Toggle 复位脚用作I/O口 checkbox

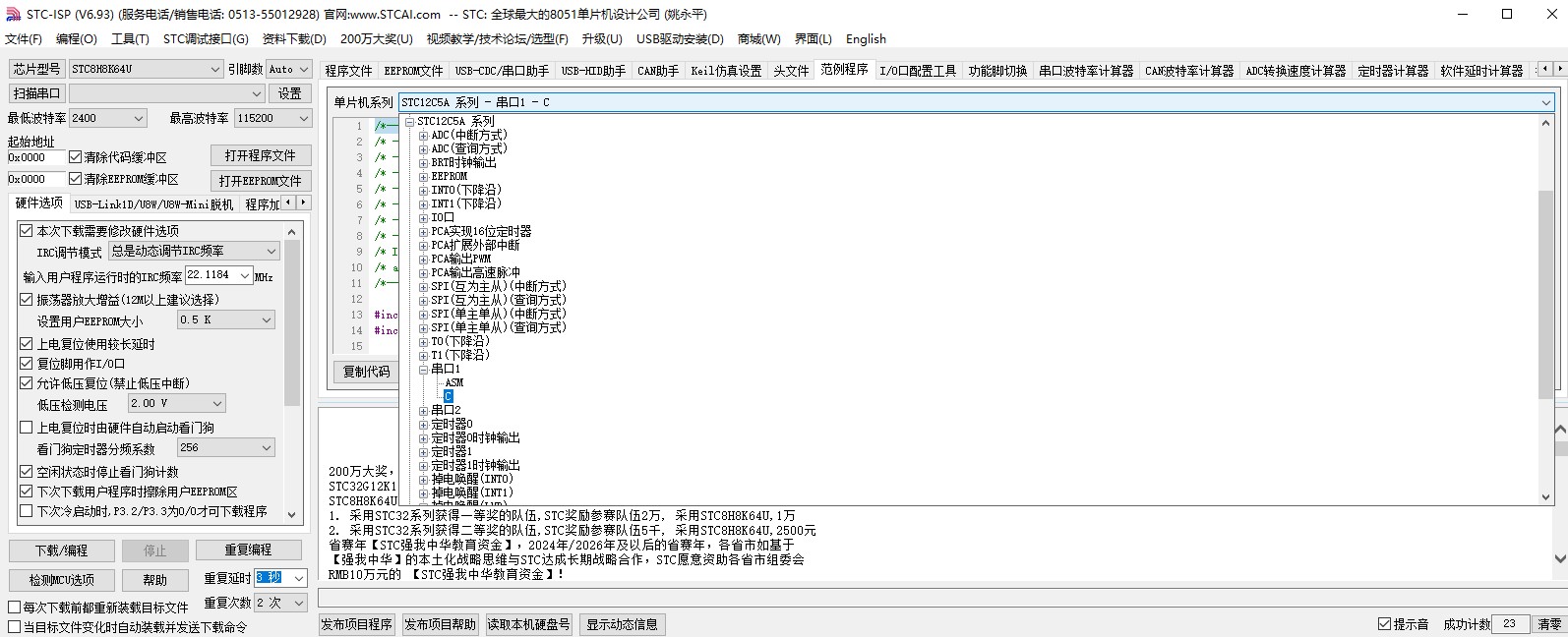27,364
